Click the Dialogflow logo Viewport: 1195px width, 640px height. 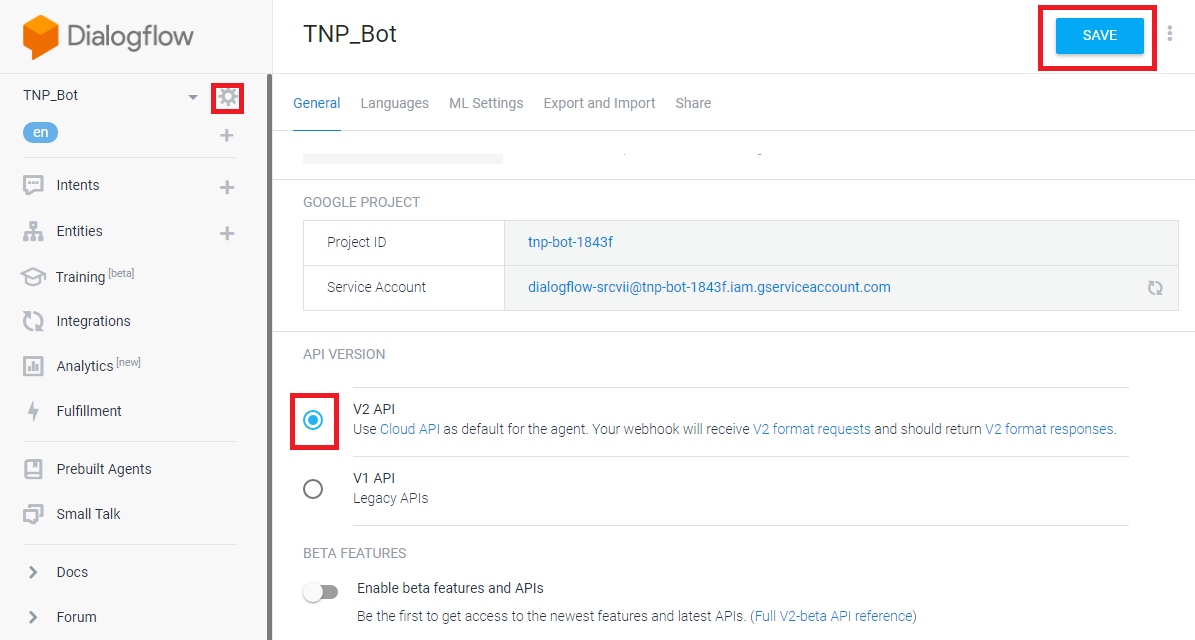(108, 37)
